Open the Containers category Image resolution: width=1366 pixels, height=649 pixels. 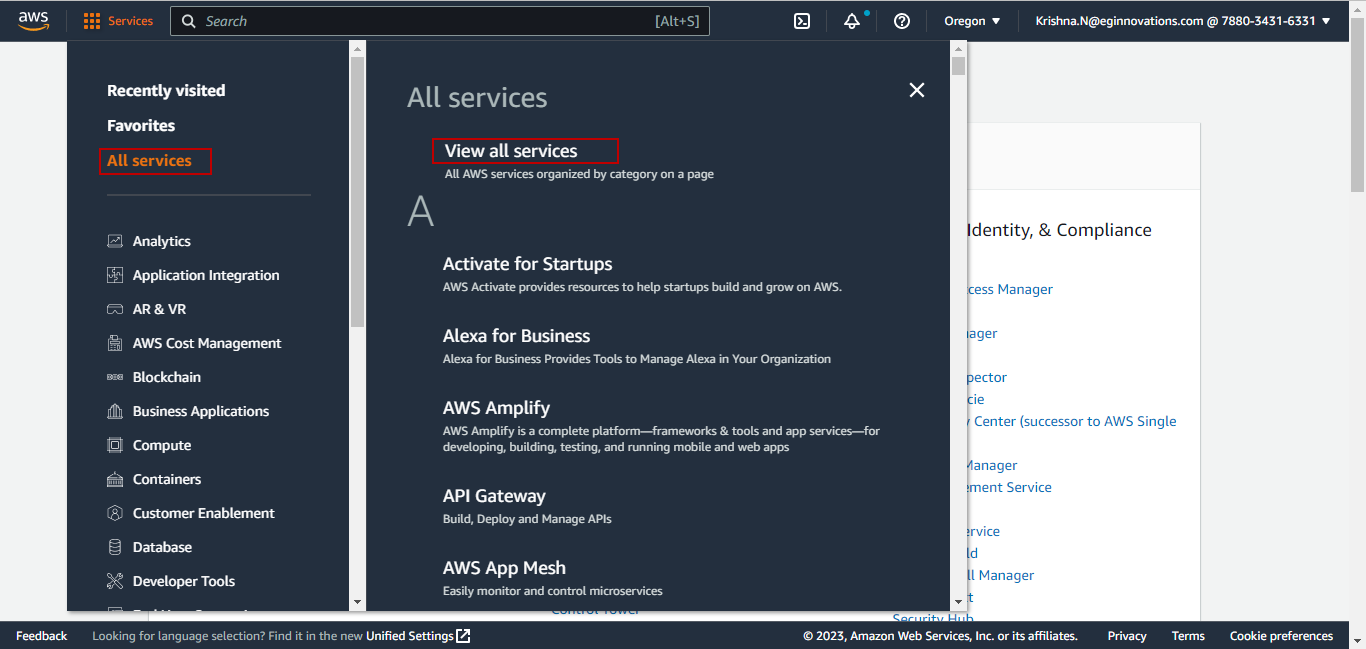(x=167, y=479)
